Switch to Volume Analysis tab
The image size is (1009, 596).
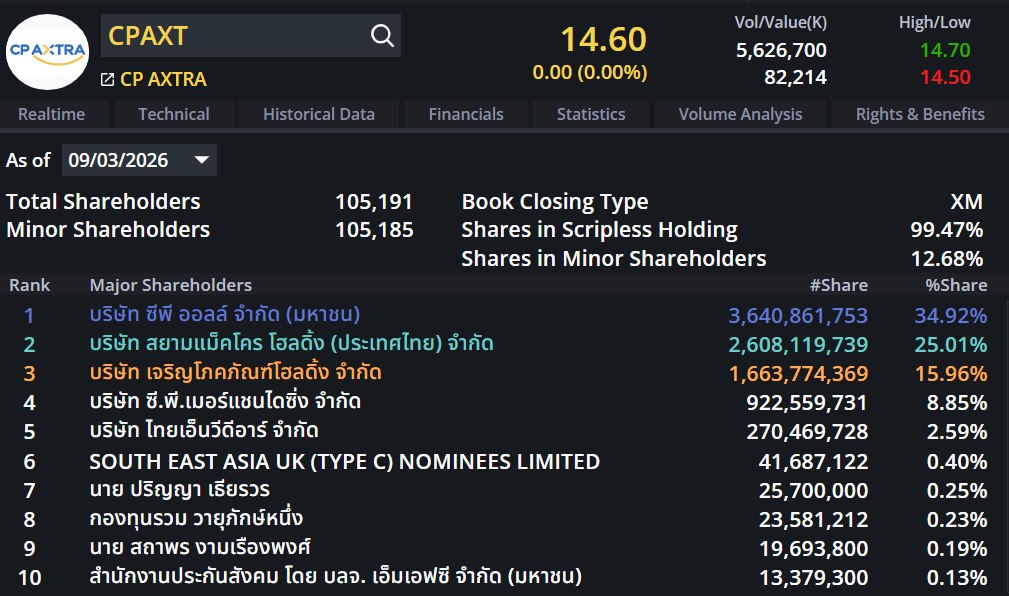740,114
